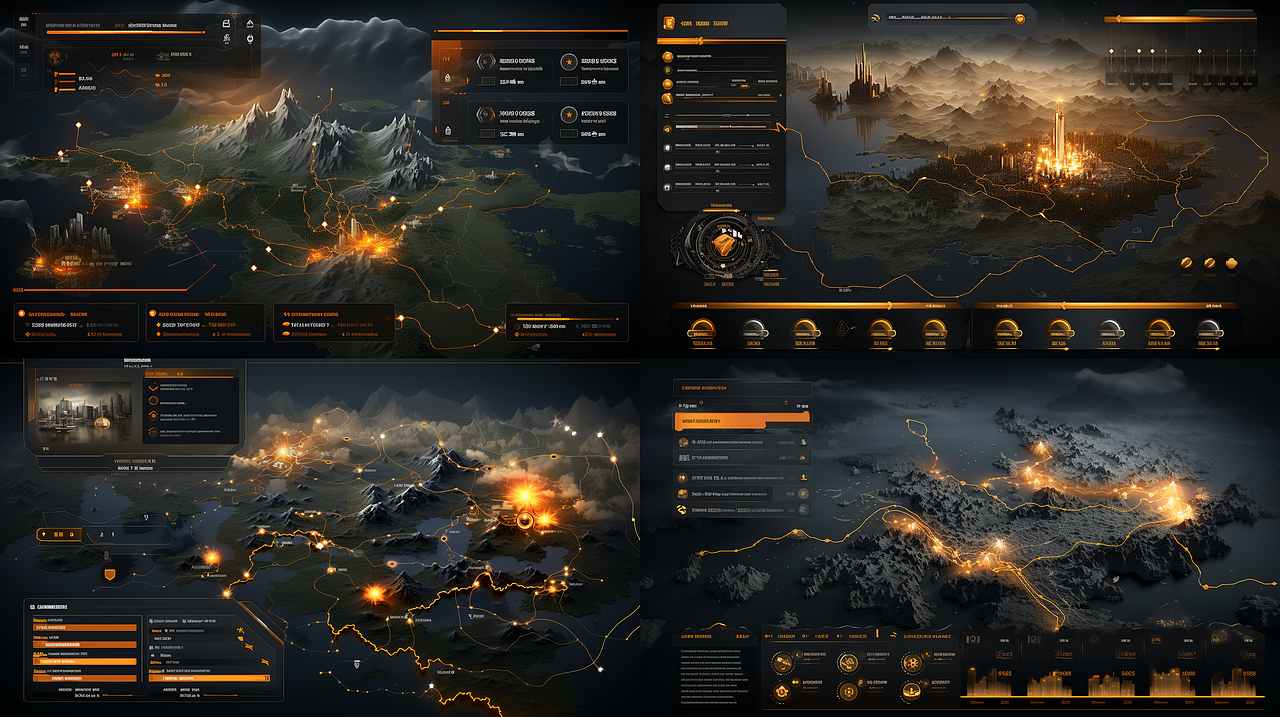Click the star icon in the lower-right stat card

pyautogui.click(x=569, y=115)
